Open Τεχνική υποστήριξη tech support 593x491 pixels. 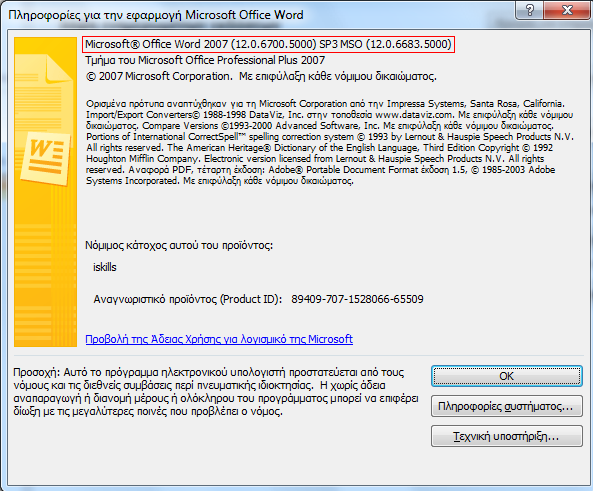tap(506, 436)
